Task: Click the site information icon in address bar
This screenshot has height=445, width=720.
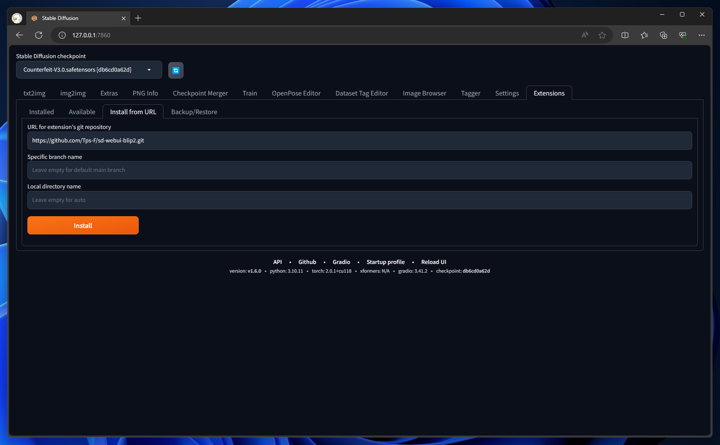Action: 62,35
